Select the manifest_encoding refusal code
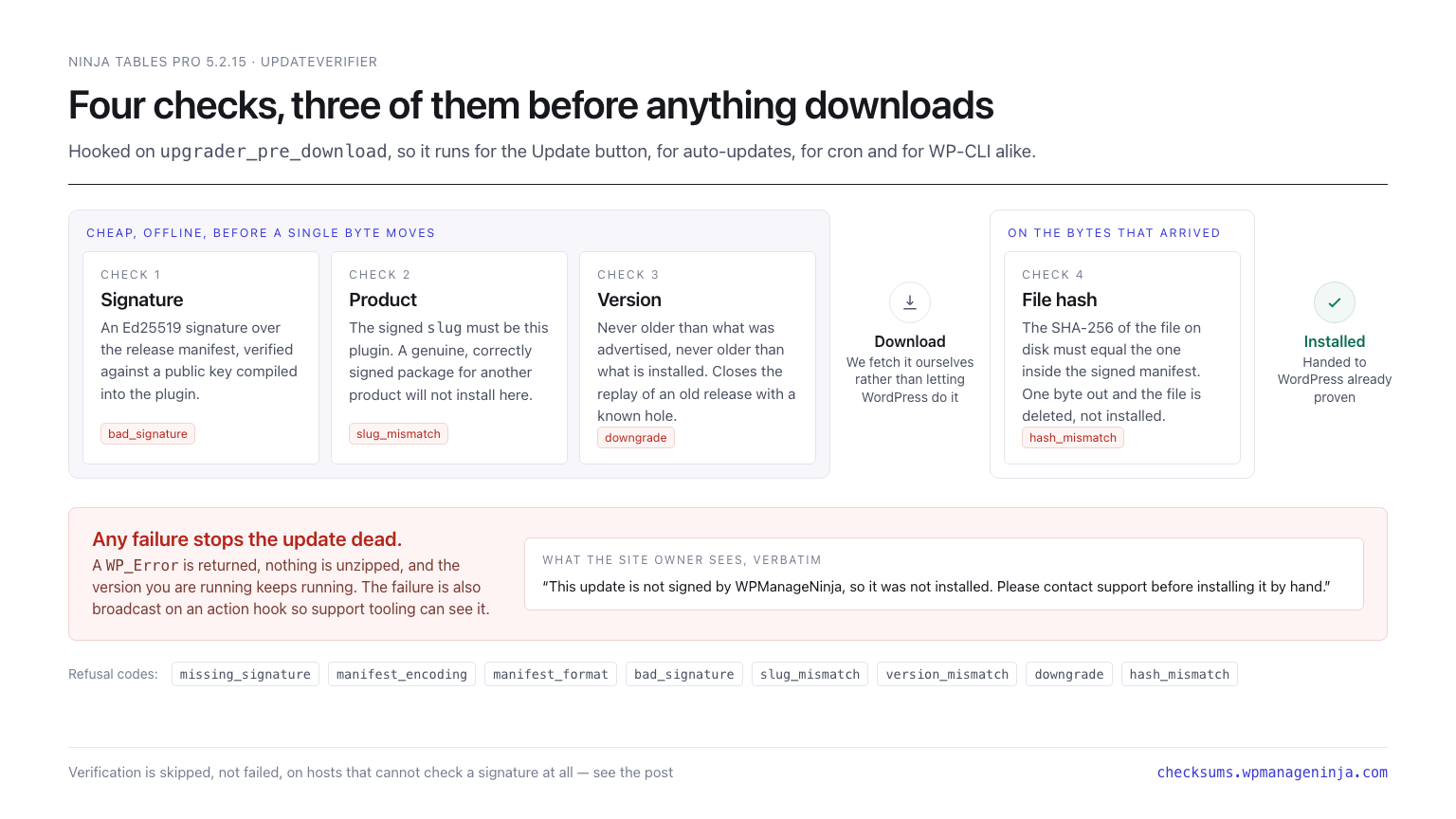The height and width of the screenshot is (819, 1456). pos(402,674)
